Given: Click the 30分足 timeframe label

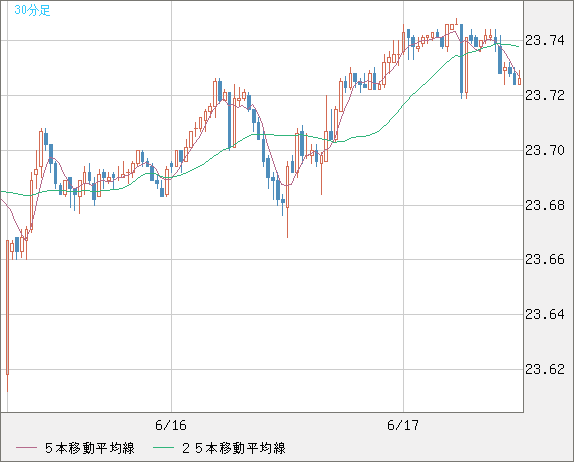Looking at the screenshot, I should click(32, 10).
